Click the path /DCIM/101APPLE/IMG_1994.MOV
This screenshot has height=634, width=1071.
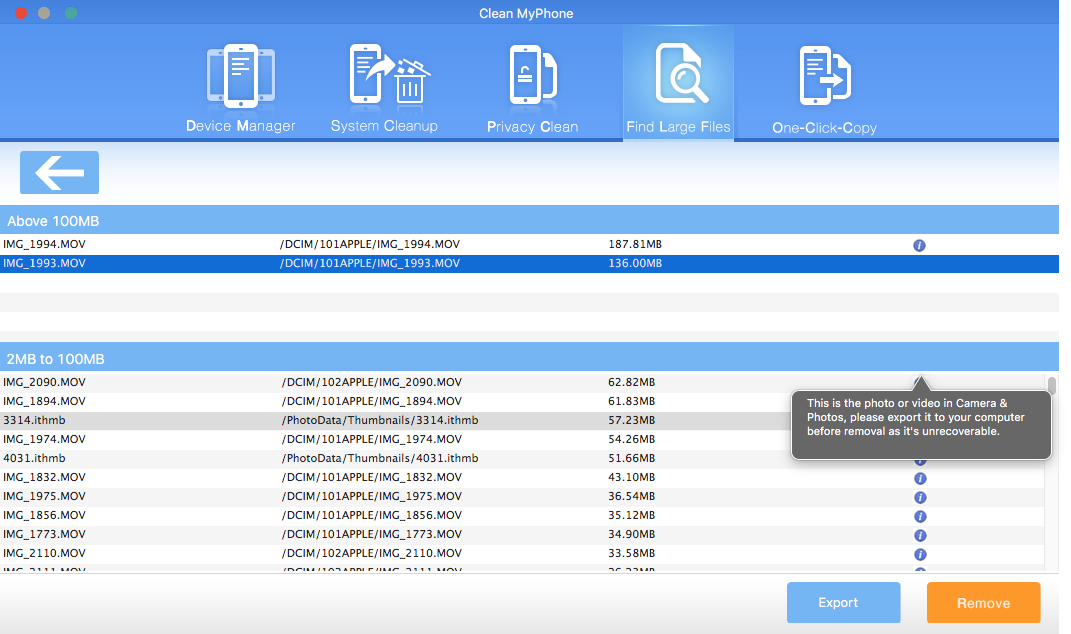click(x=370, y=245)
